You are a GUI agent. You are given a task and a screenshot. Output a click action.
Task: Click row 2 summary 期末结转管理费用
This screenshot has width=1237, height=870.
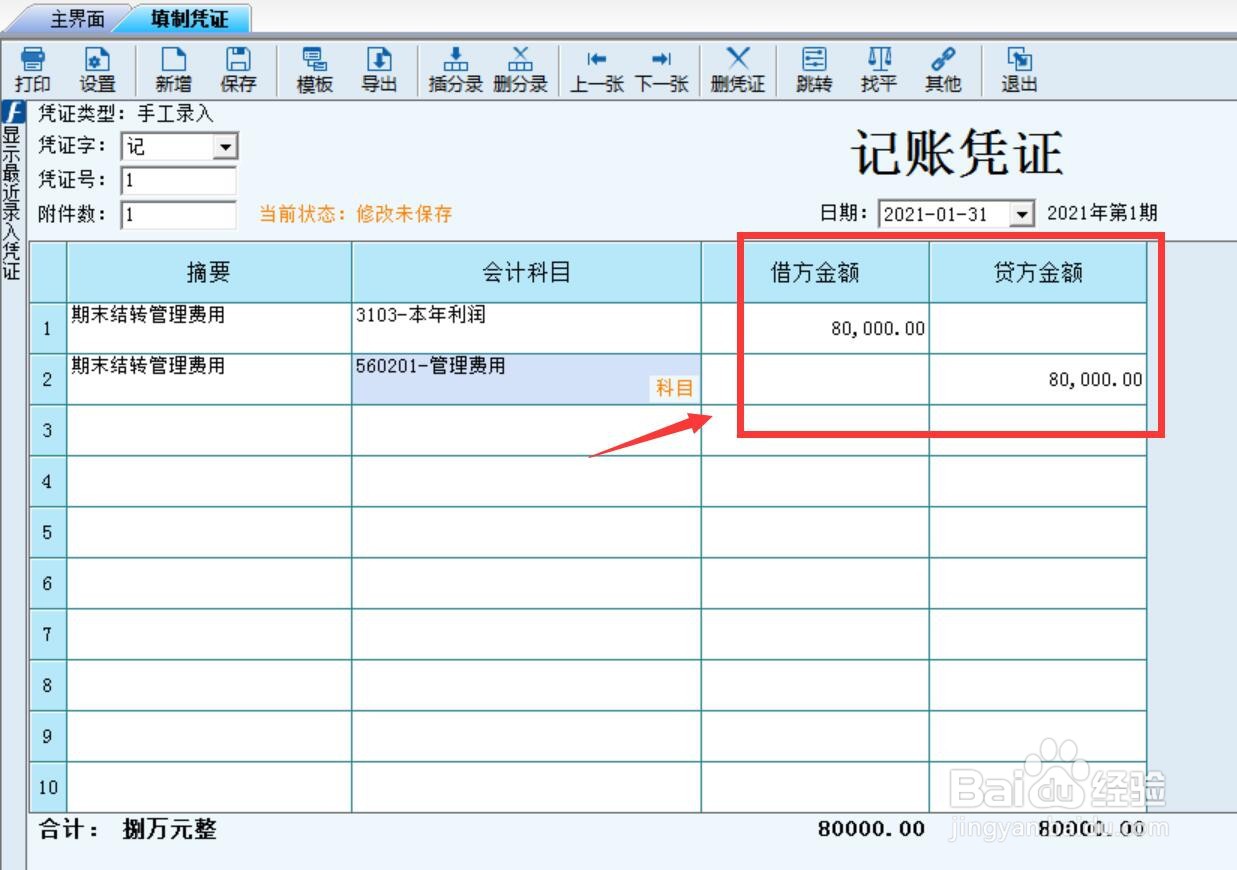[209, 379]
